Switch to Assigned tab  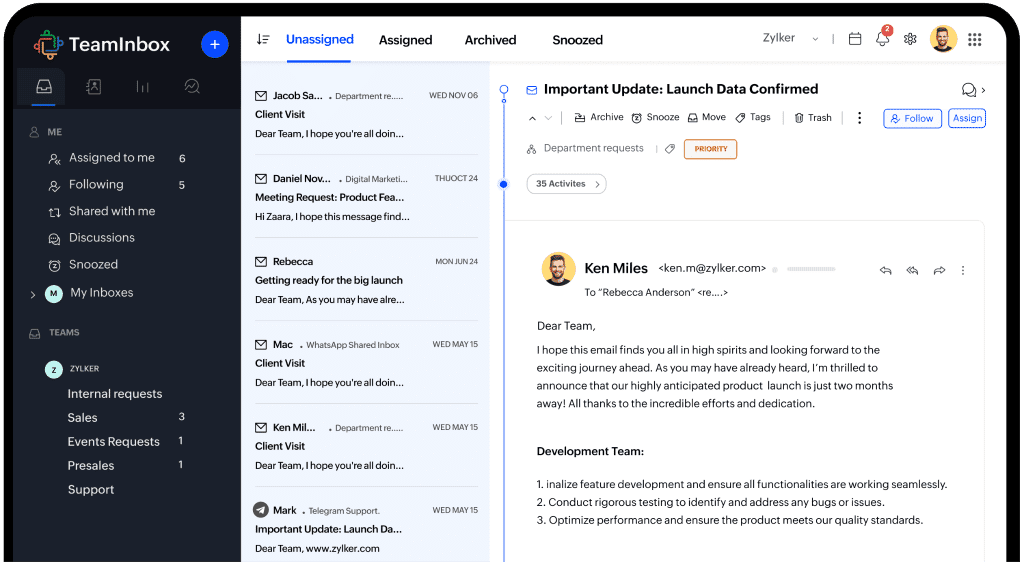coord(406,40)
